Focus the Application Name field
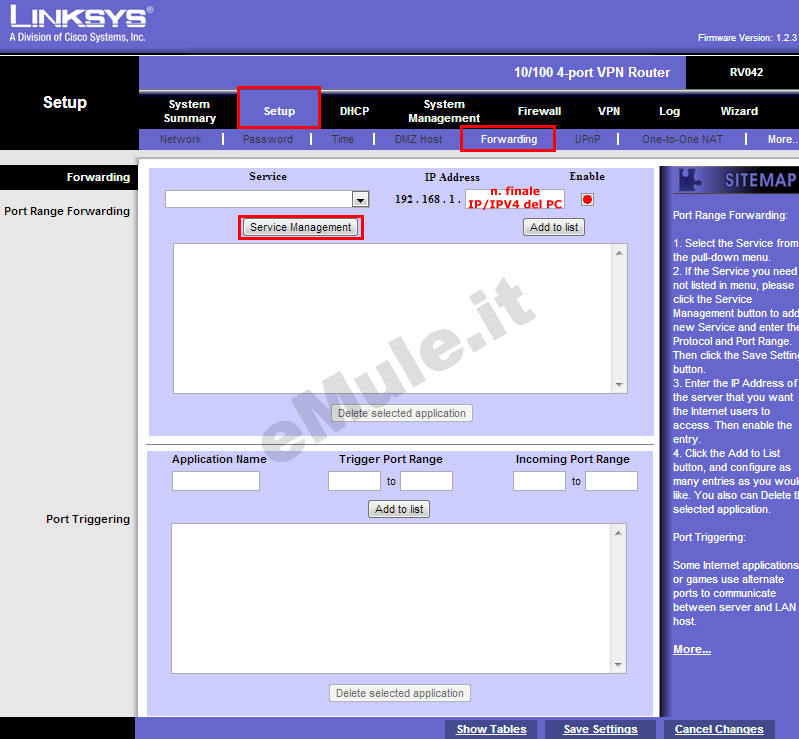799x739 pixels. (x=216, y=481)
